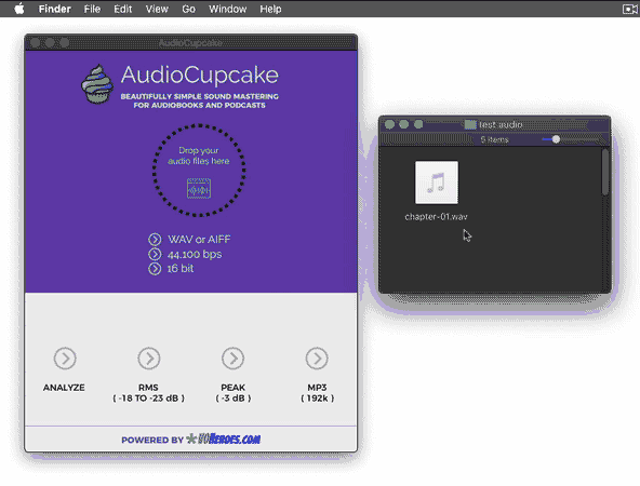The image size is (640, 486).
Task: Click the '16 bit' text
Action: coord(180,269)
